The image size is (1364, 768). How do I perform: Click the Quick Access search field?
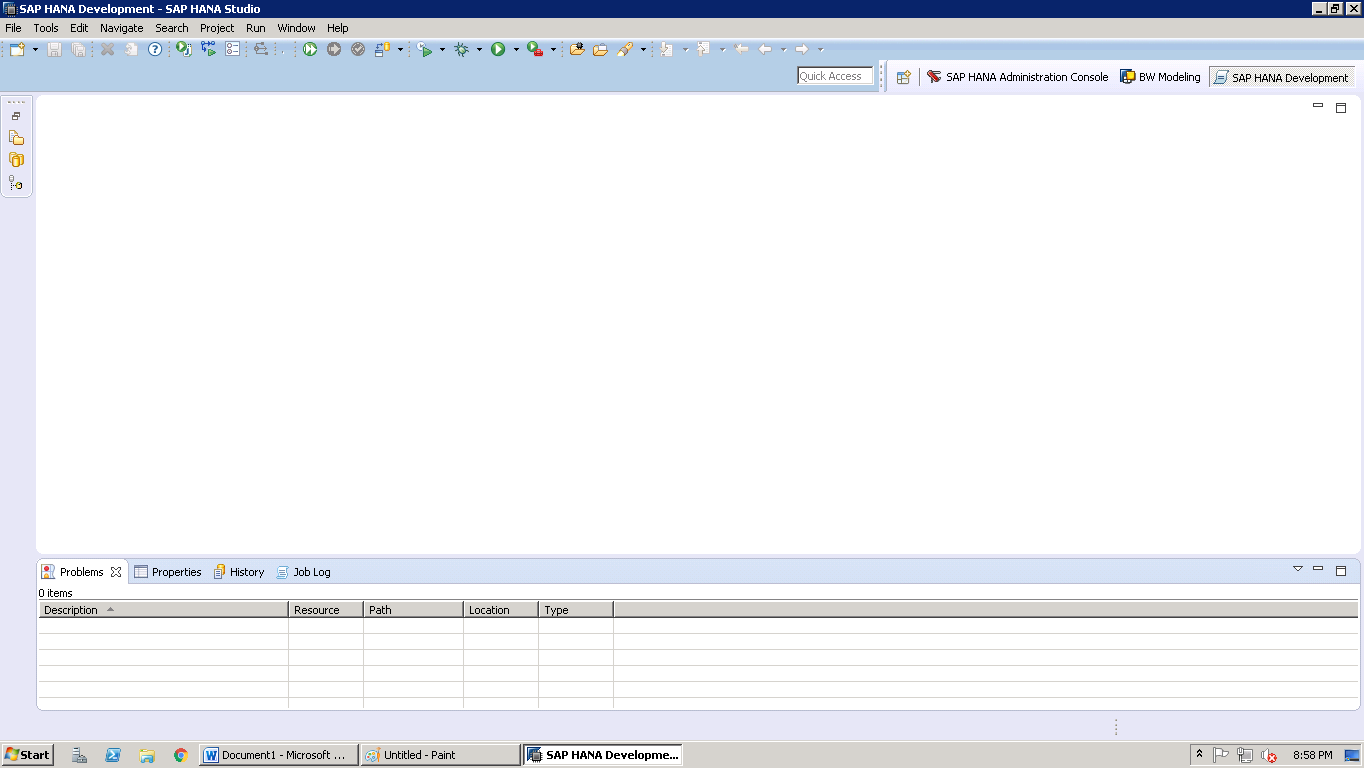(835, 76)
